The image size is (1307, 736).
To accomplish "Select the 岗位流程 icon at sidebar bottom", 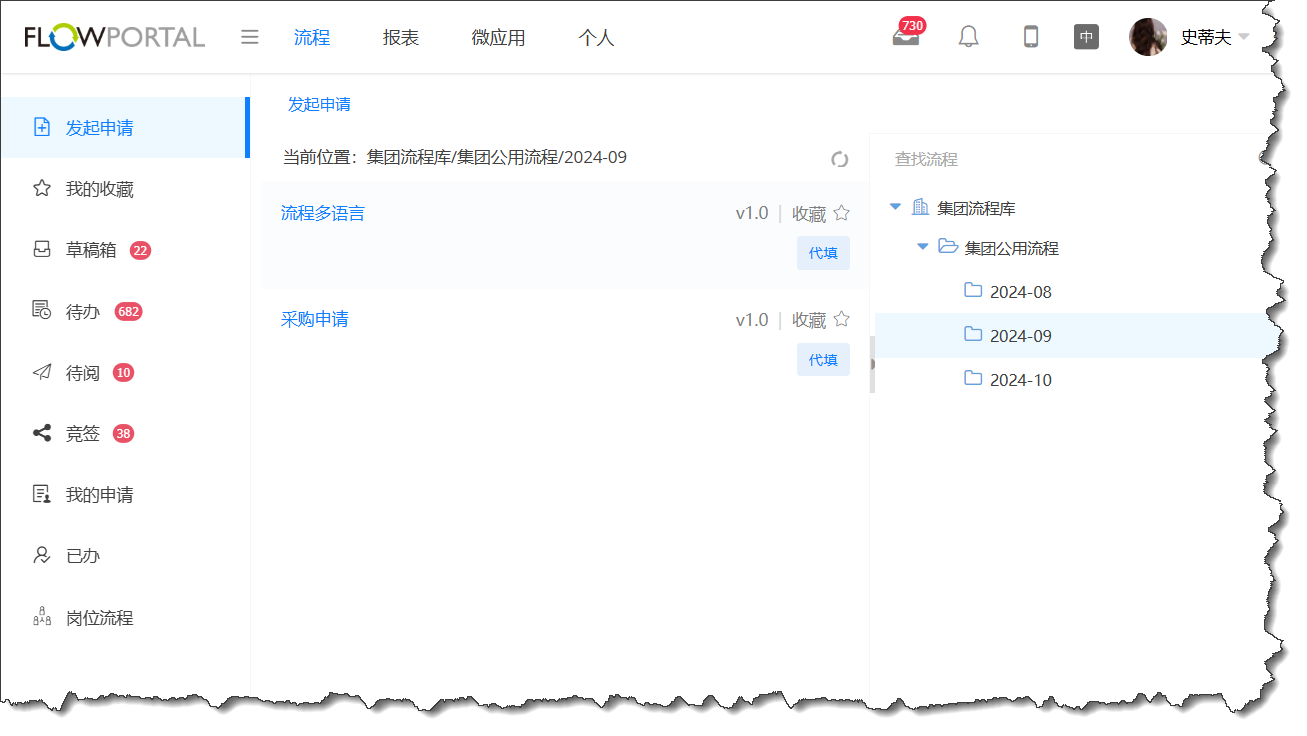I will (x=41, y=617).
